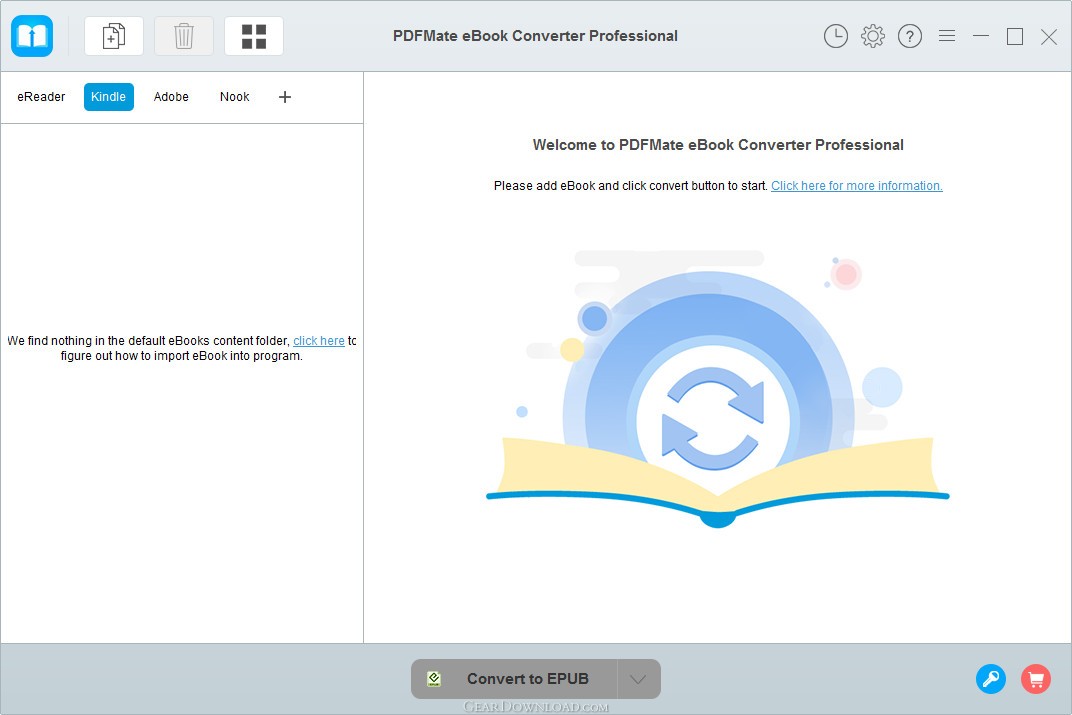
Task: Click the register key icon
Action: tap(991, 679)
